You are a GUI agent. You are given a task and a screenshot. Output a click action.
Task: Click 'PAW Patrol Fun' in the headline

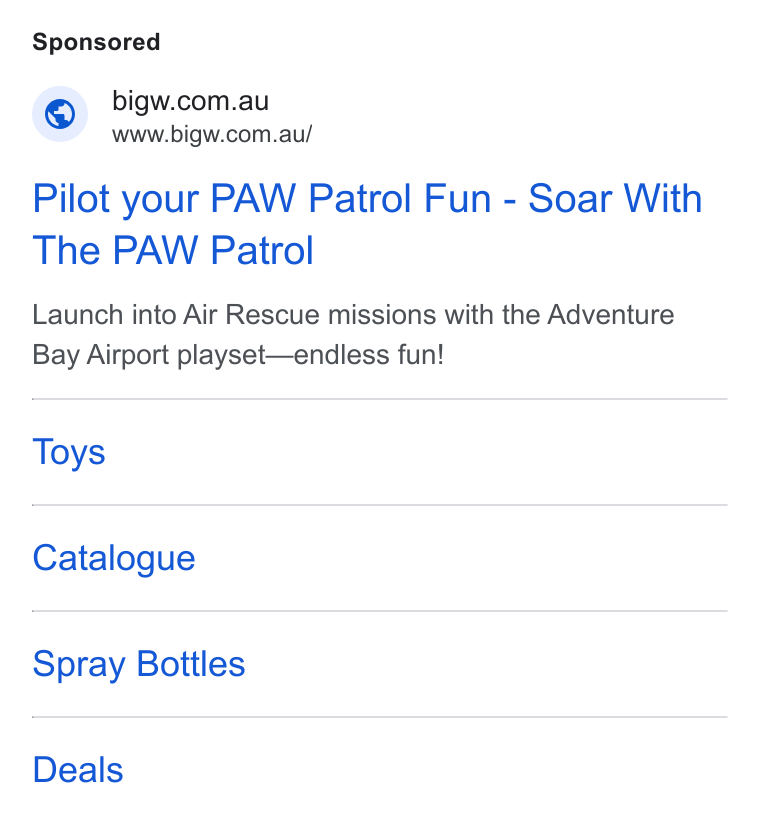pyautogui.click(x=351, y=198)
